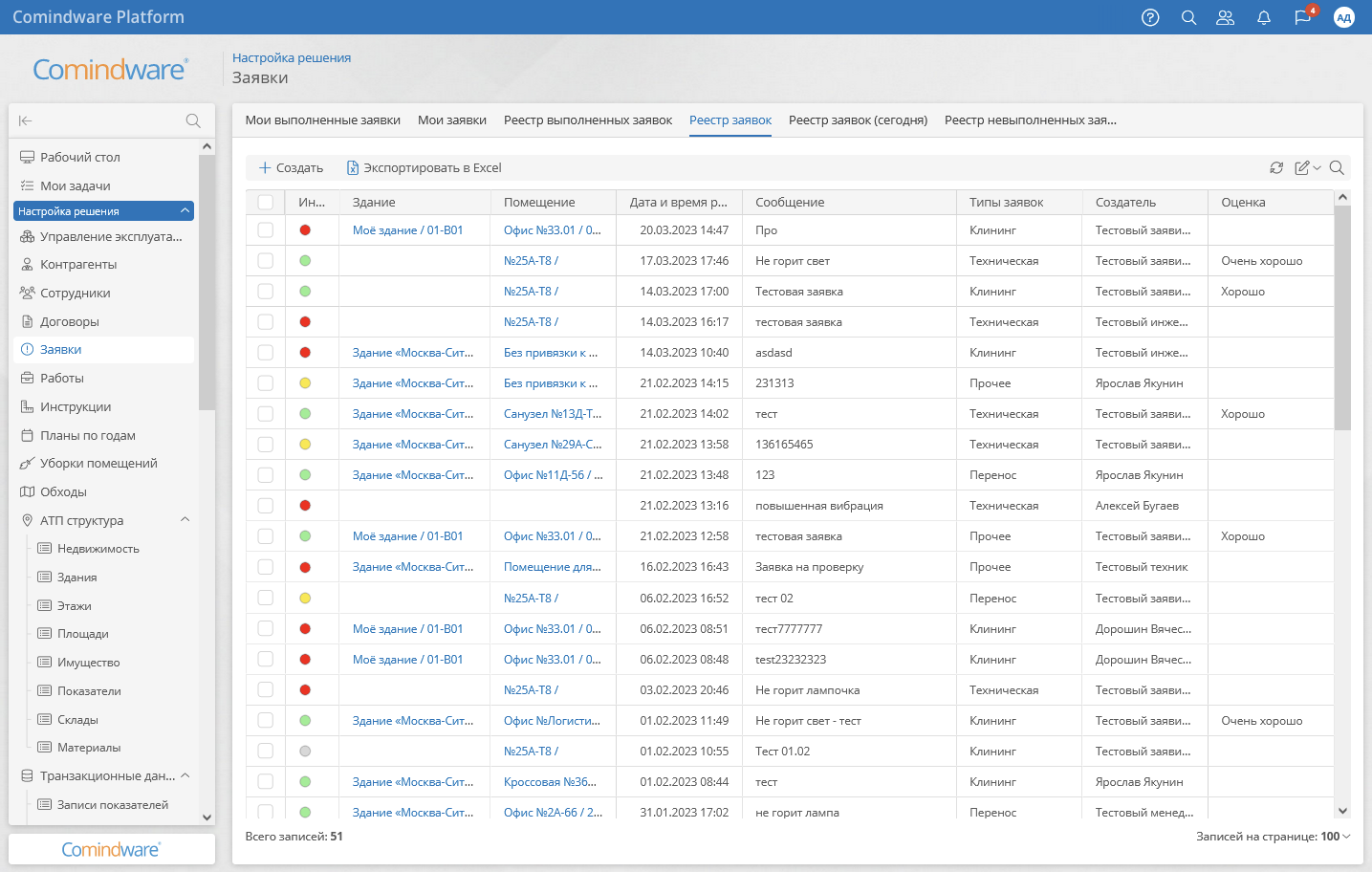Click the global search icon in header

pyautogui.click(x=1188, y=17)
